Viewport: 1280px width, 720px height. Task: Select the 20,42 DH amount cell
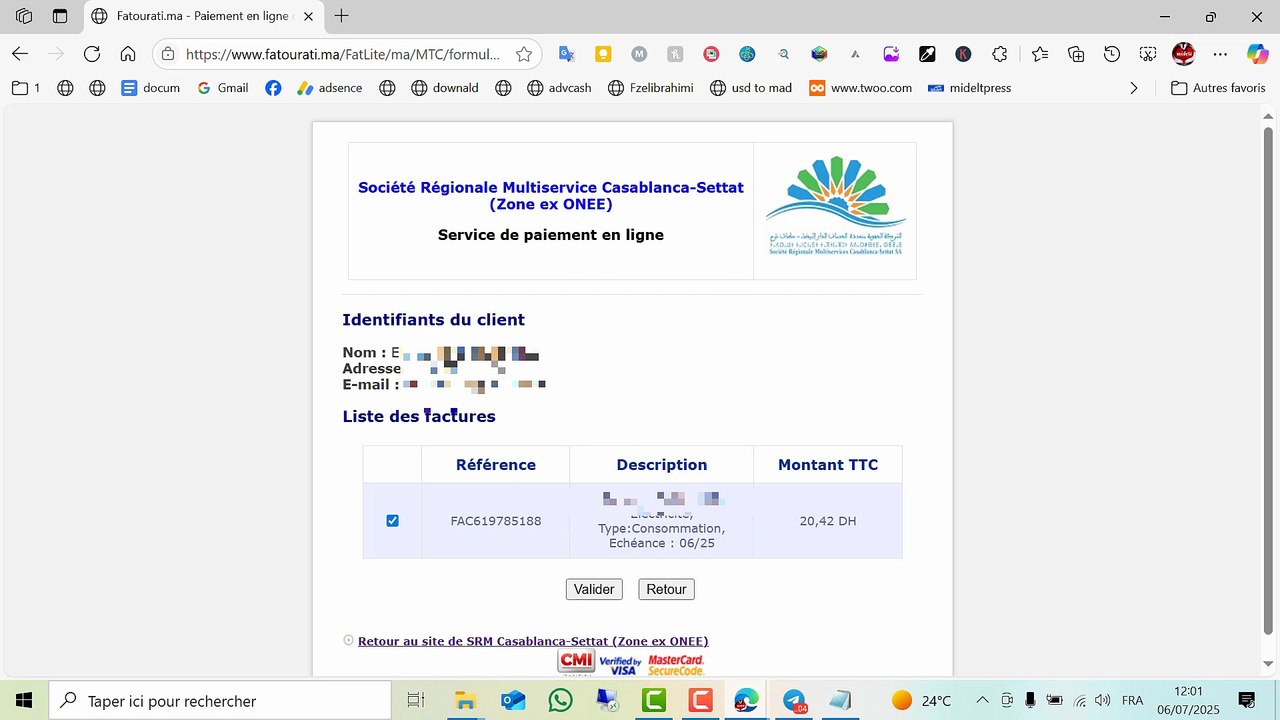pyautogui.click(x=828, y=521)
